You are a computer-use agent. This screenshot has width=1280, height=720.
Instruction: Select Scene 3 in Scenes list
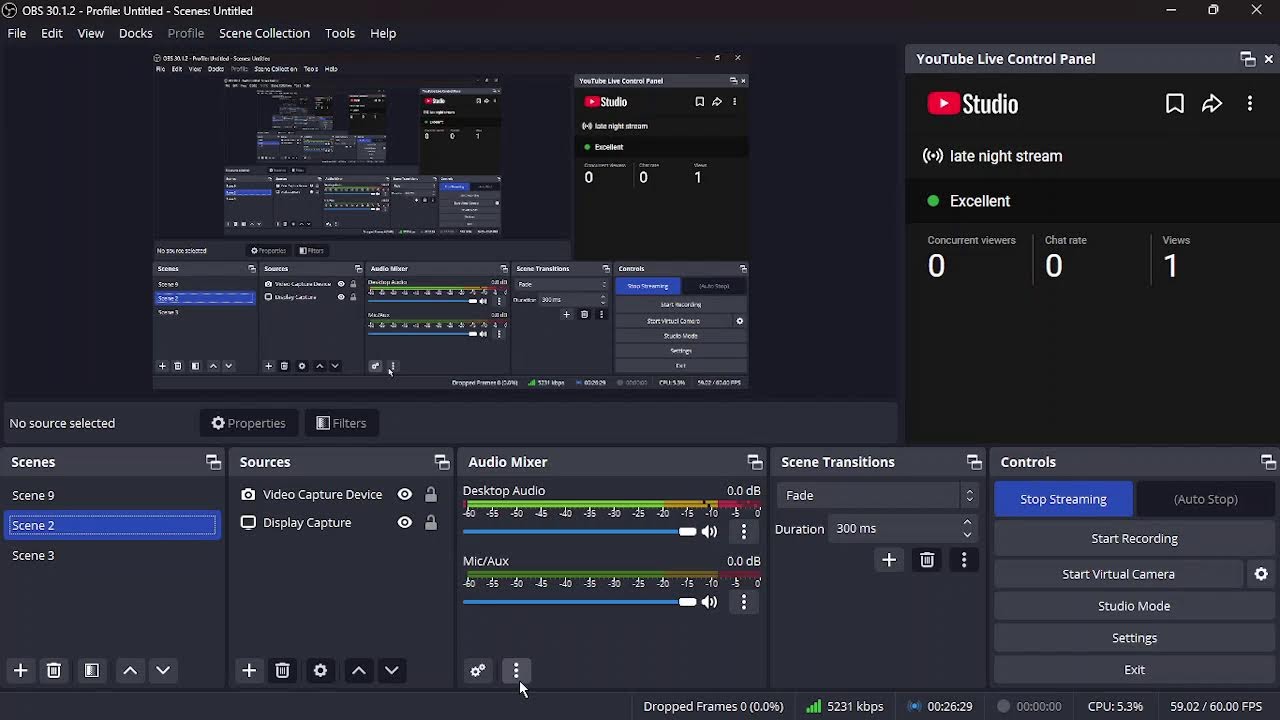[113, 555]
